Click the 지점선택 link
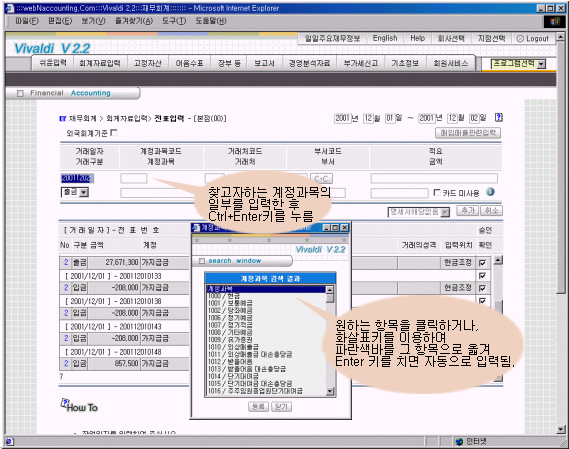This screenshot has height=449, width=569. pyautogui.click(x=491, y=38)
